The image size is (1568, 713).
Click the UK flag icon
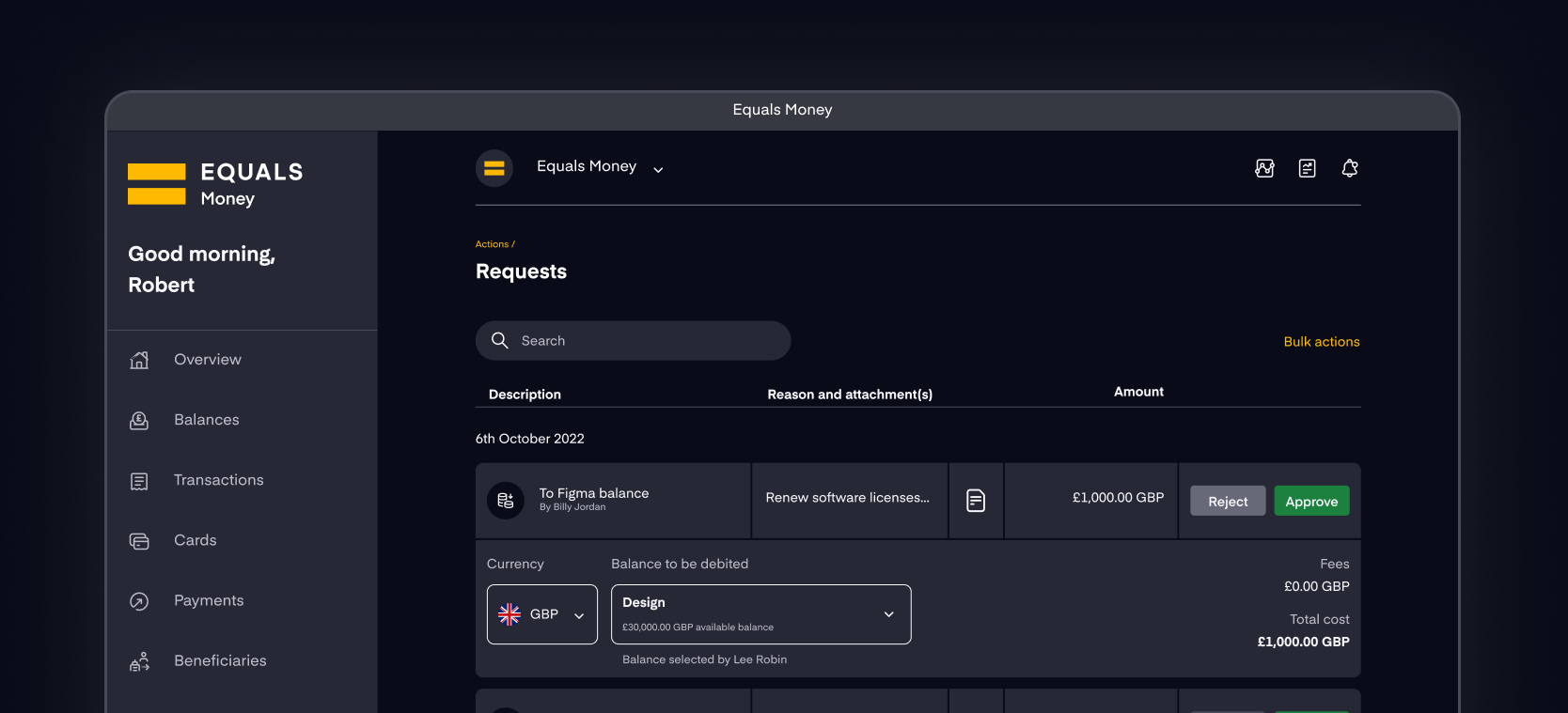pyautogui.click(x=510, y=614)
